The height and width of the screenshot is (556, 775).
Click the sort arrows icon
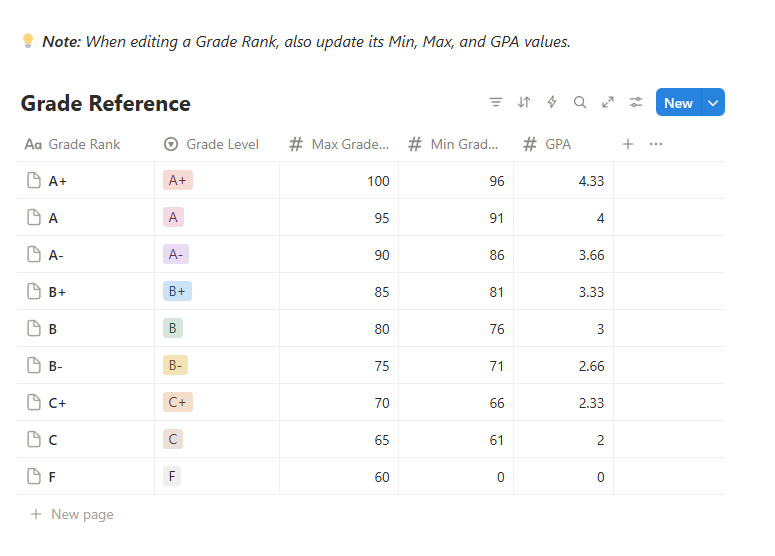click(524, 103)
